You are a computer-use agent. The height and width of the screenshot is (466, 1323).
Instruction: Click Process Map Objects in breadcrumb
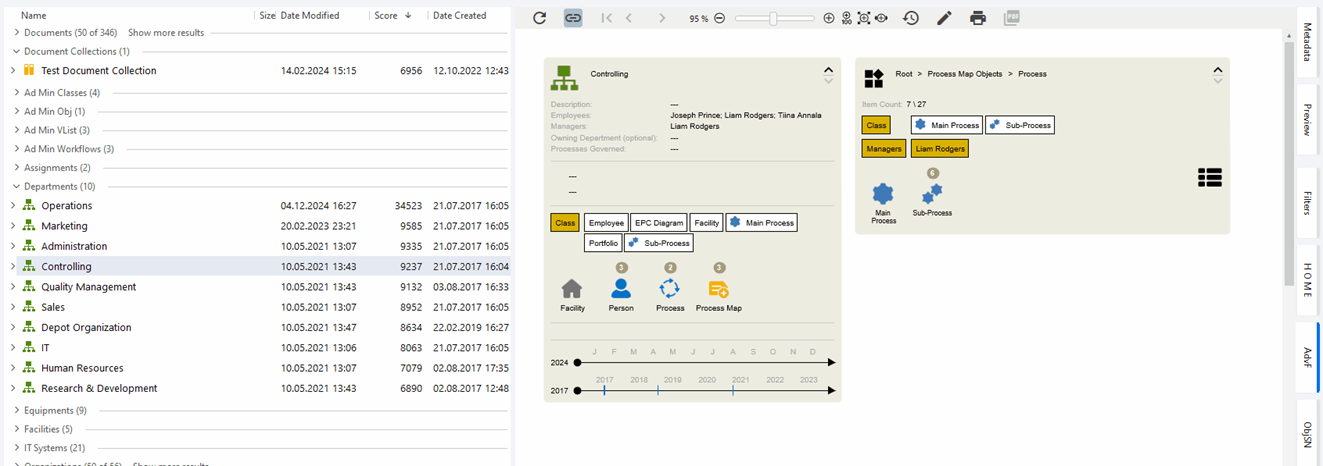click(964, 74)
